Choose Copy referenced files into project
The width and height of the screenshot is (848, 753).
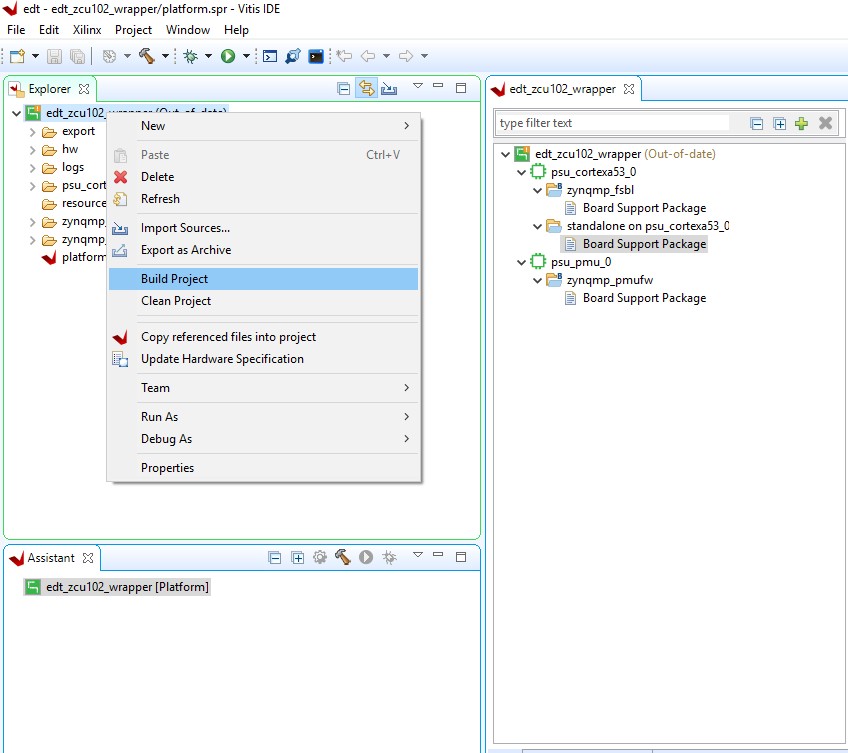(x=263, y=336)
